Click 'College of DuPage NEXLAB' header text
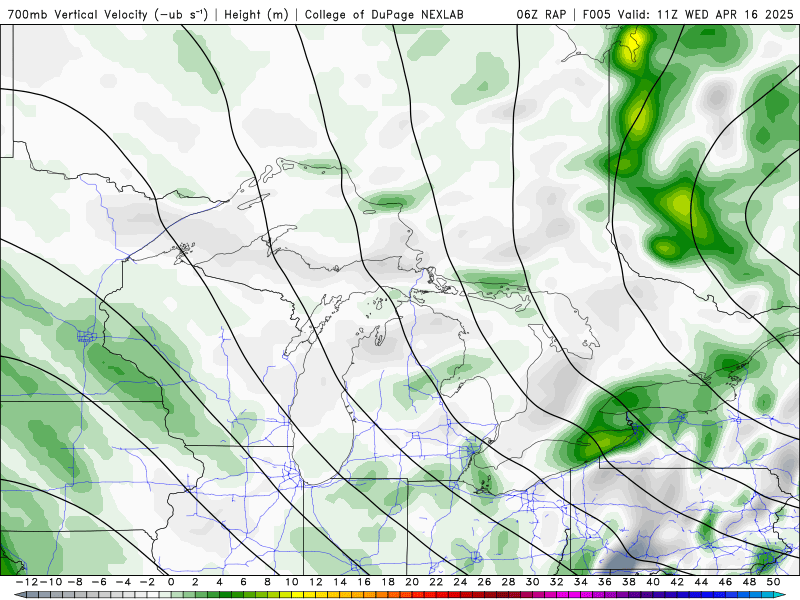 pyautogui.click(x=384, y=14)
